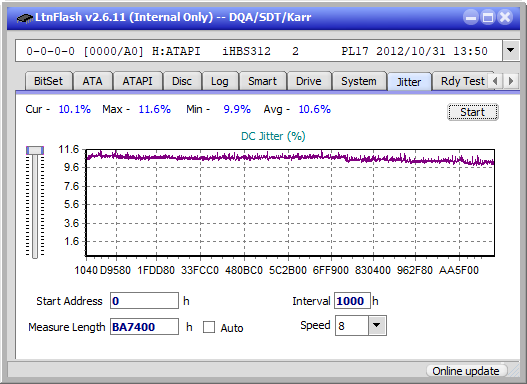Click the Online update button
The height and width of the screenshot is (384, 527).
(466, 371)
